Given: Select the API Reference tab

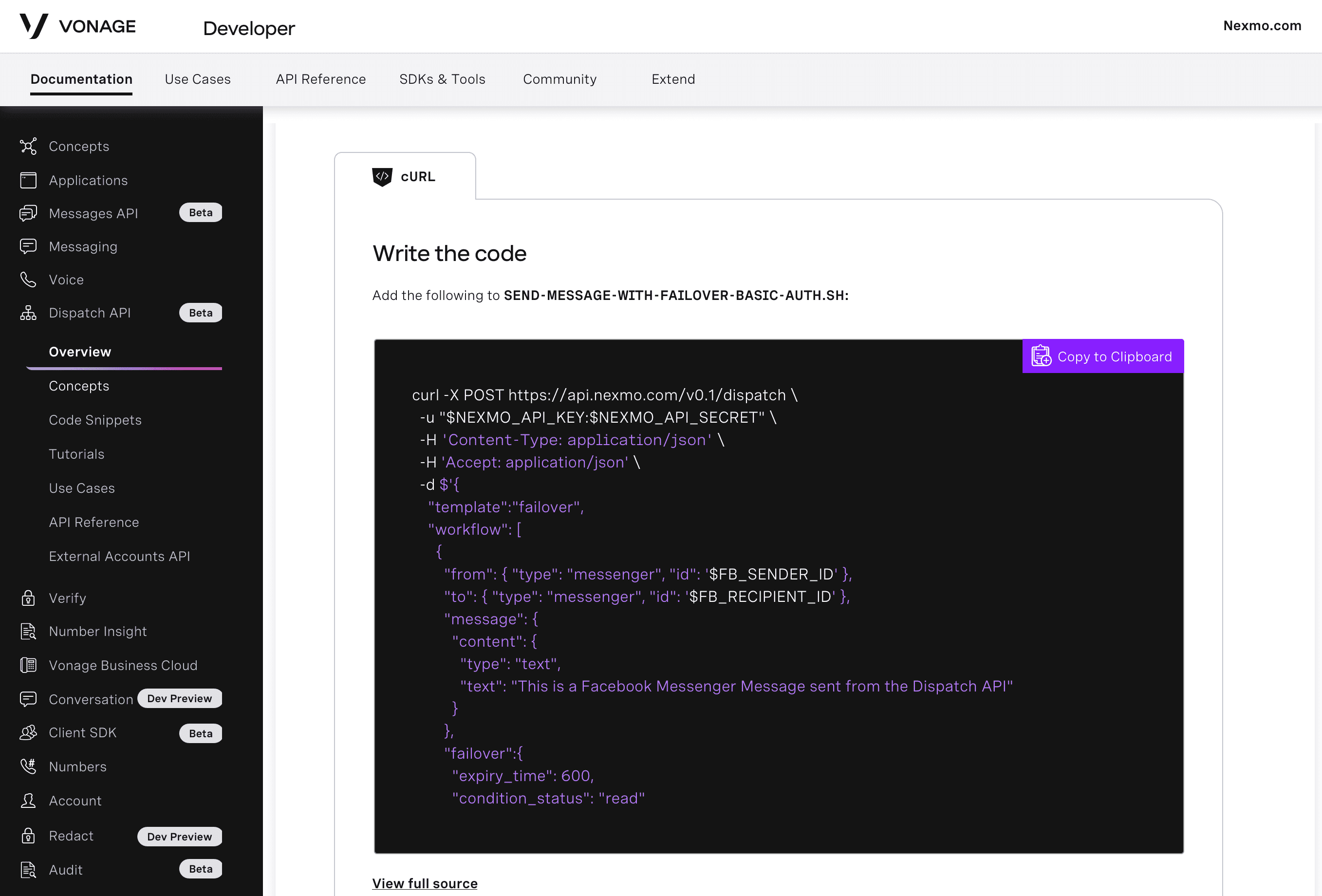Looking at the screenshot, I should coord(321,79).
